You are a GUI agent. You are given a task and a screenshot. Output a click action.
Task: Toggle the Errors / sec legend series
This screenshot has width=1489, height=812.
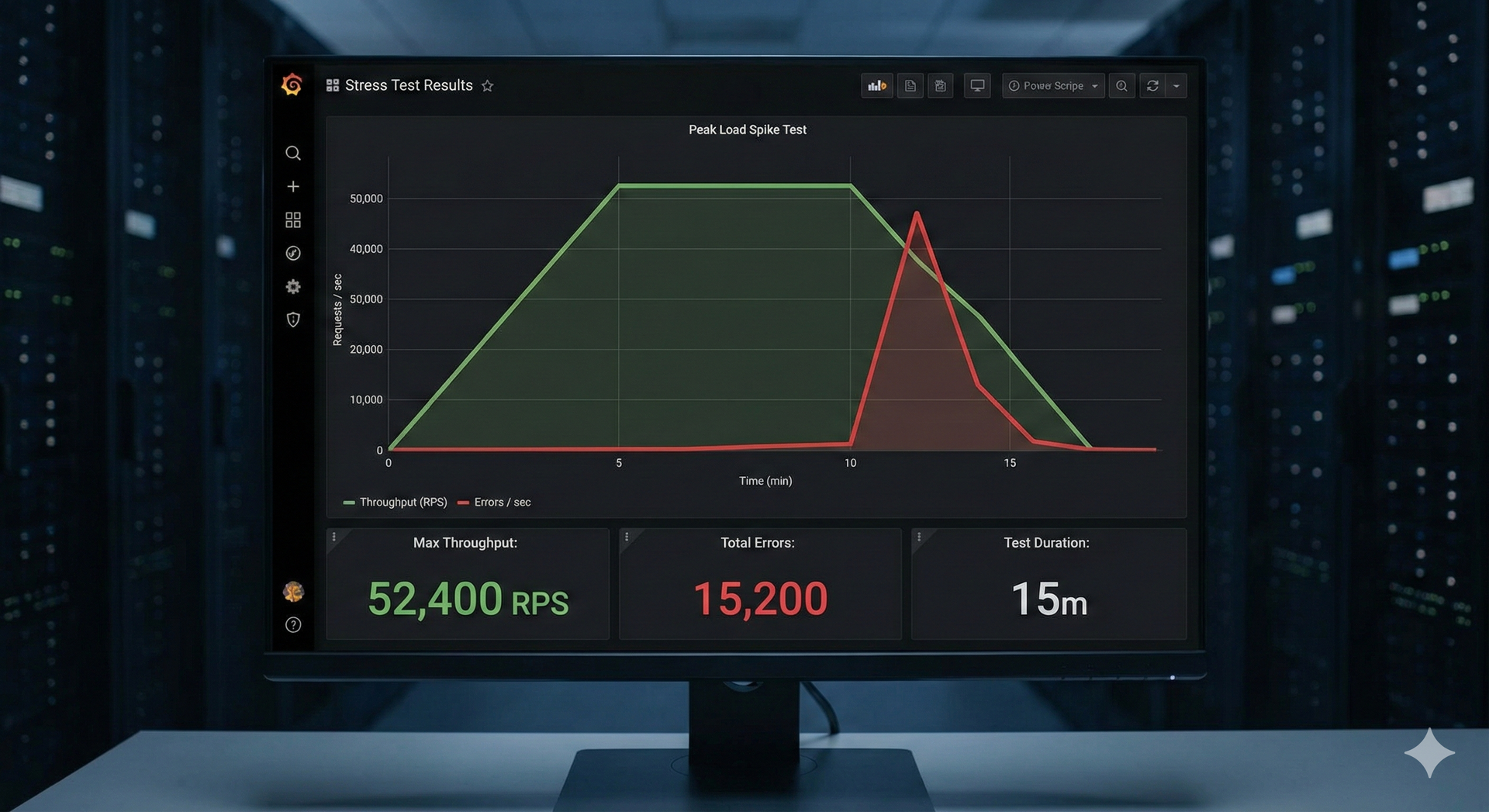[495, 503]
